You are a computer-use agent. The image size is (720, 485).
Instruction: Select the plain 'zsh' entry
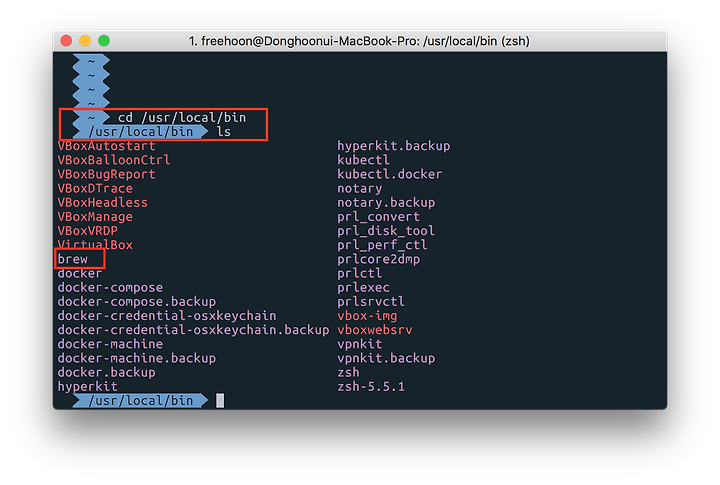pos(349,372)
